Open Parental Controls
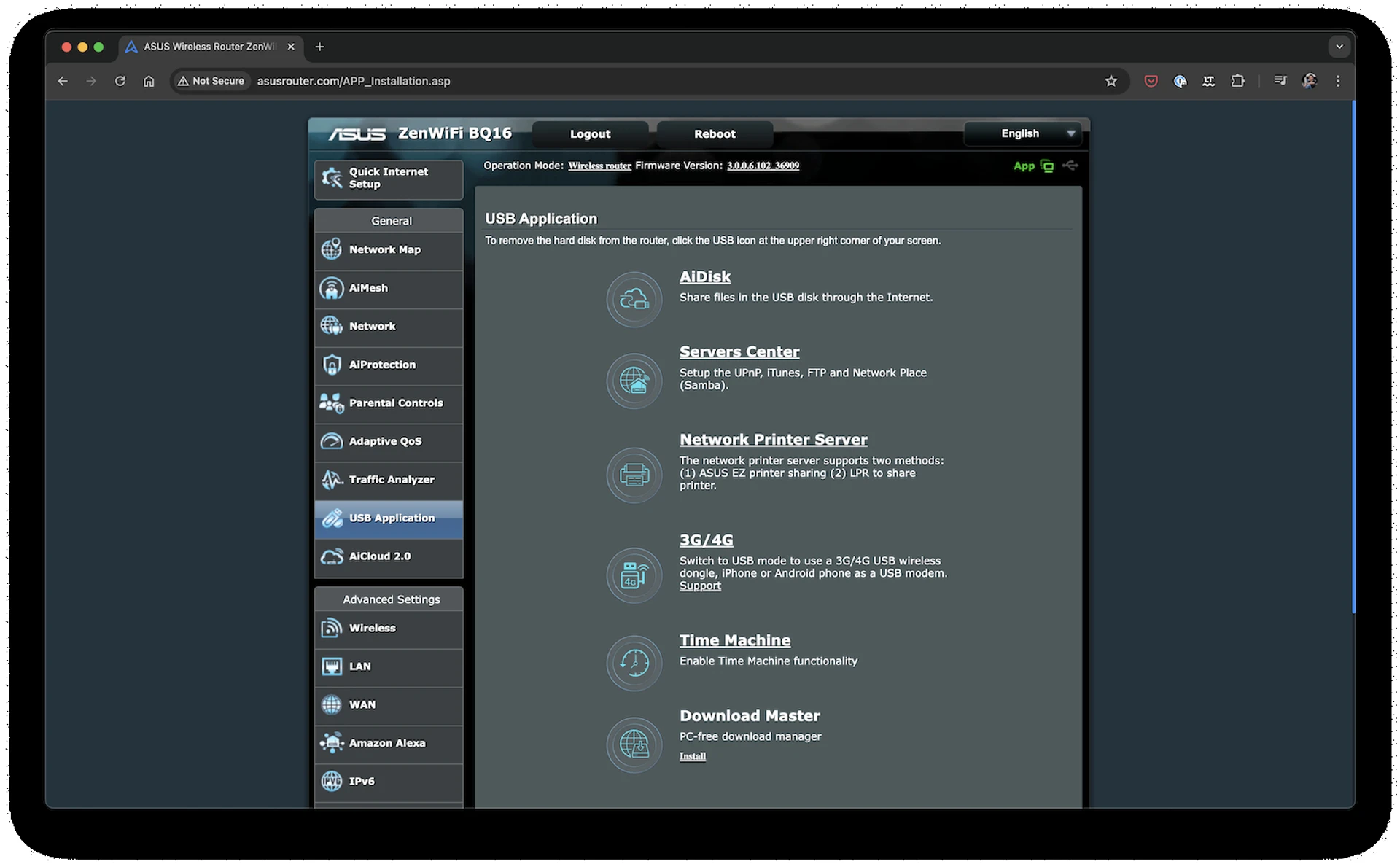Screen dimensions: 1400x867 tap(389, 403)
